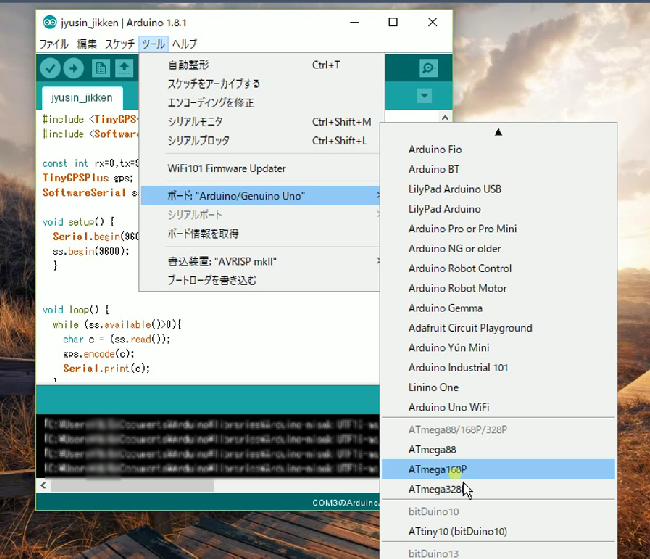The height and width of the screenshot is (559, 650).
Task: Click the Upload arrow toolbar icon
Action: 74,68
